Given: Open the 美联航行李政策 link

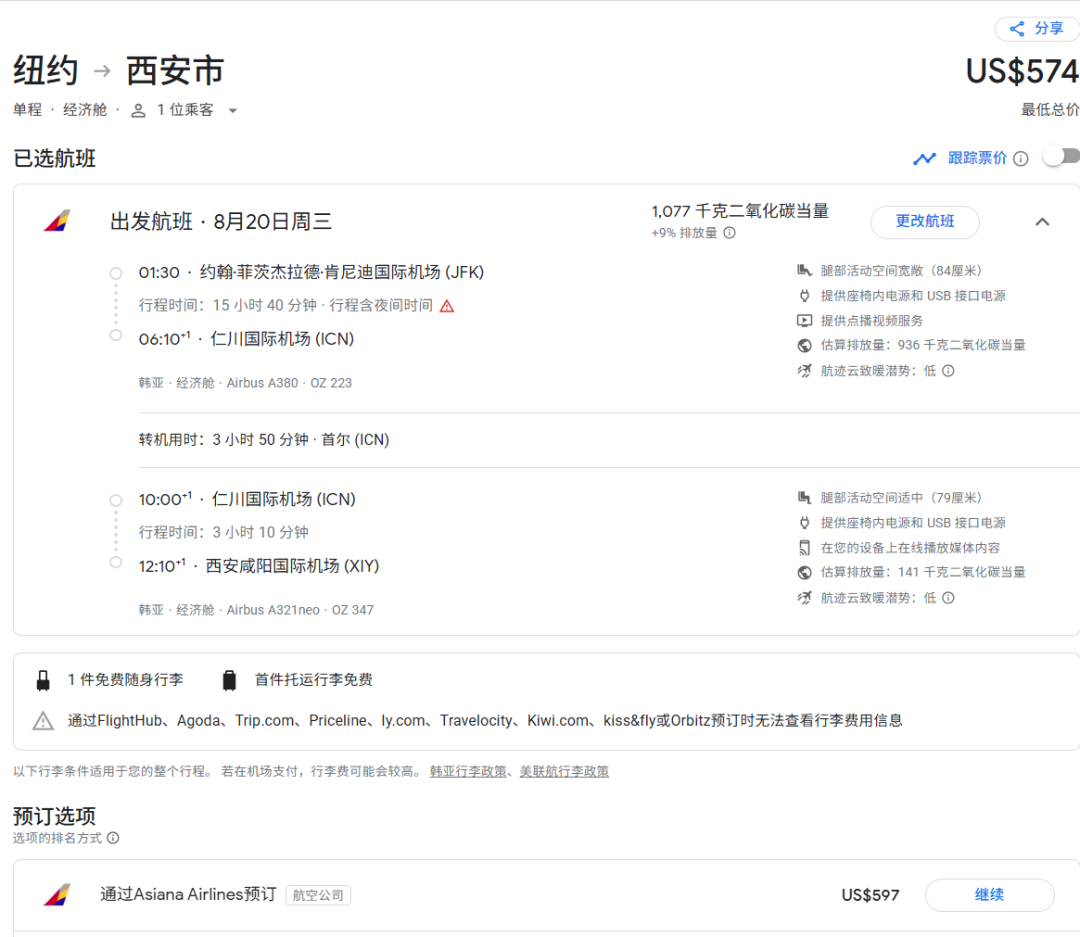Looking at the screenshot, I should click(x=564, y=771).
